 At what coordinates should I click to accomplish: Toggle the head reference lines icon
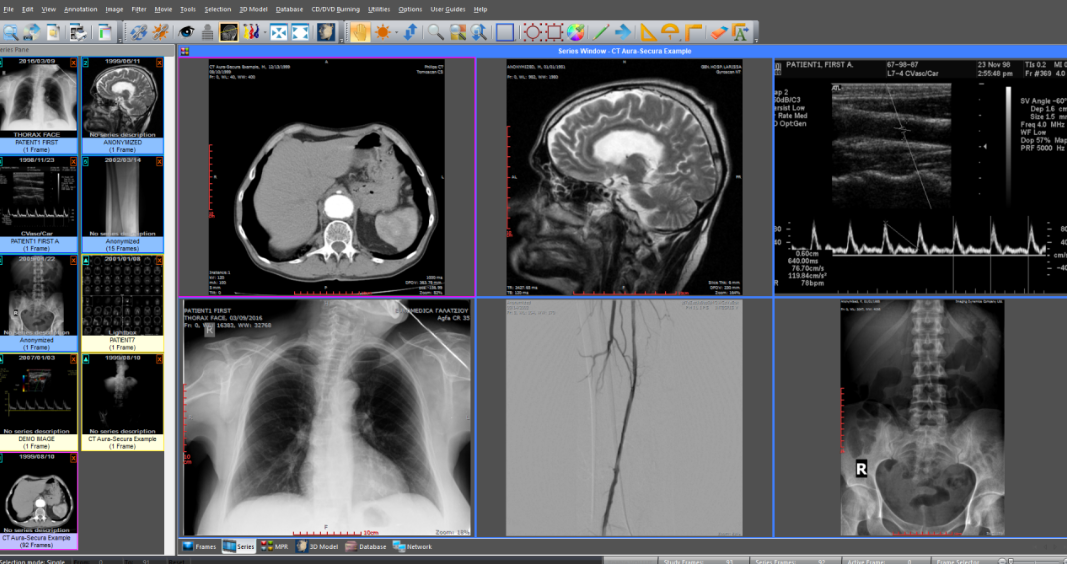(229, 32)
